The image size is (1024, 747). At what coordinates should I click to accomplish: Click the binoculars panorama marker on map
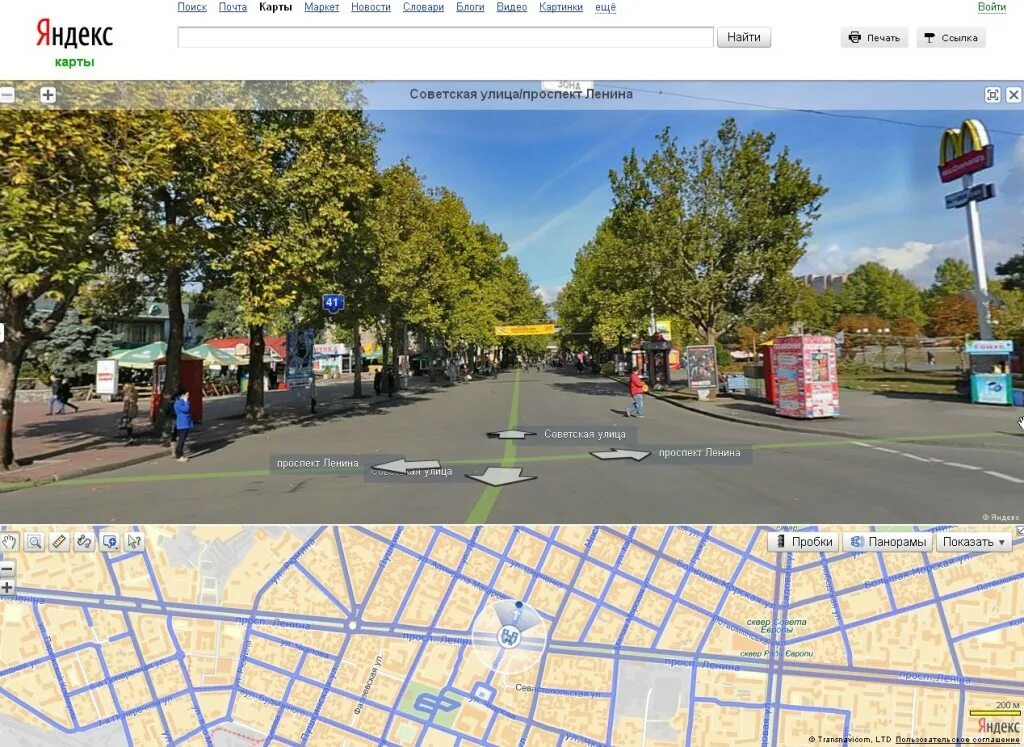[508, 637]
